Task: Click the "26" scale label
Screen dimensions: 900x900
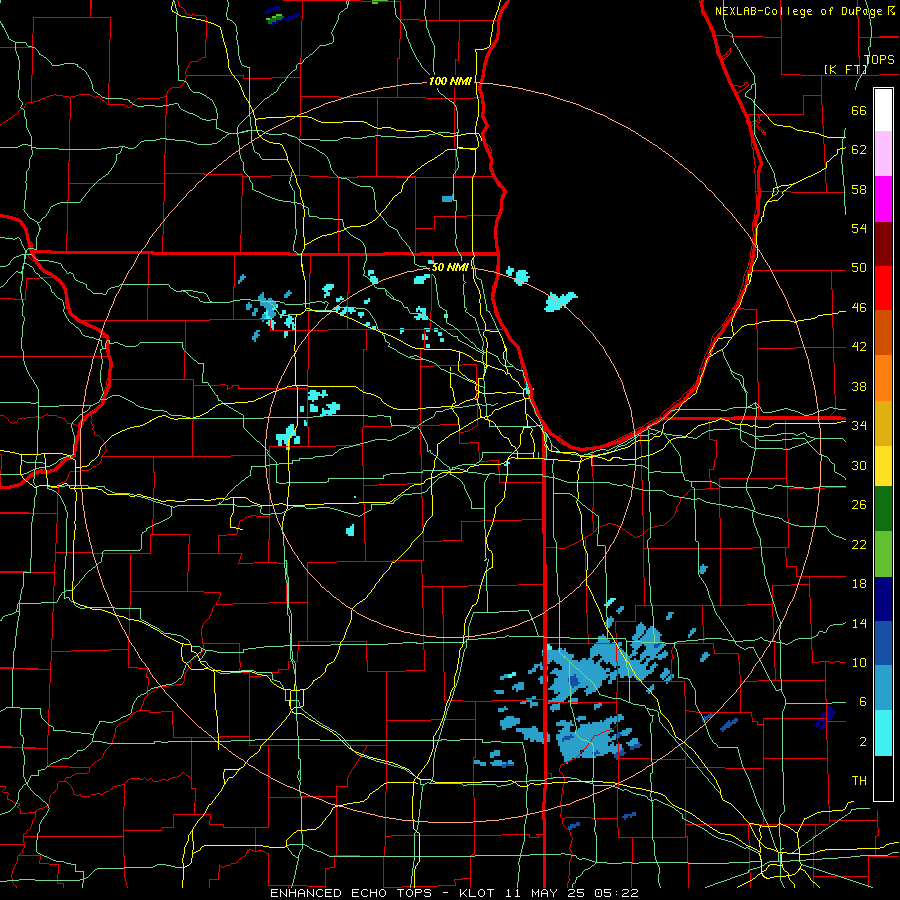Action: click(x=859, y=505)
